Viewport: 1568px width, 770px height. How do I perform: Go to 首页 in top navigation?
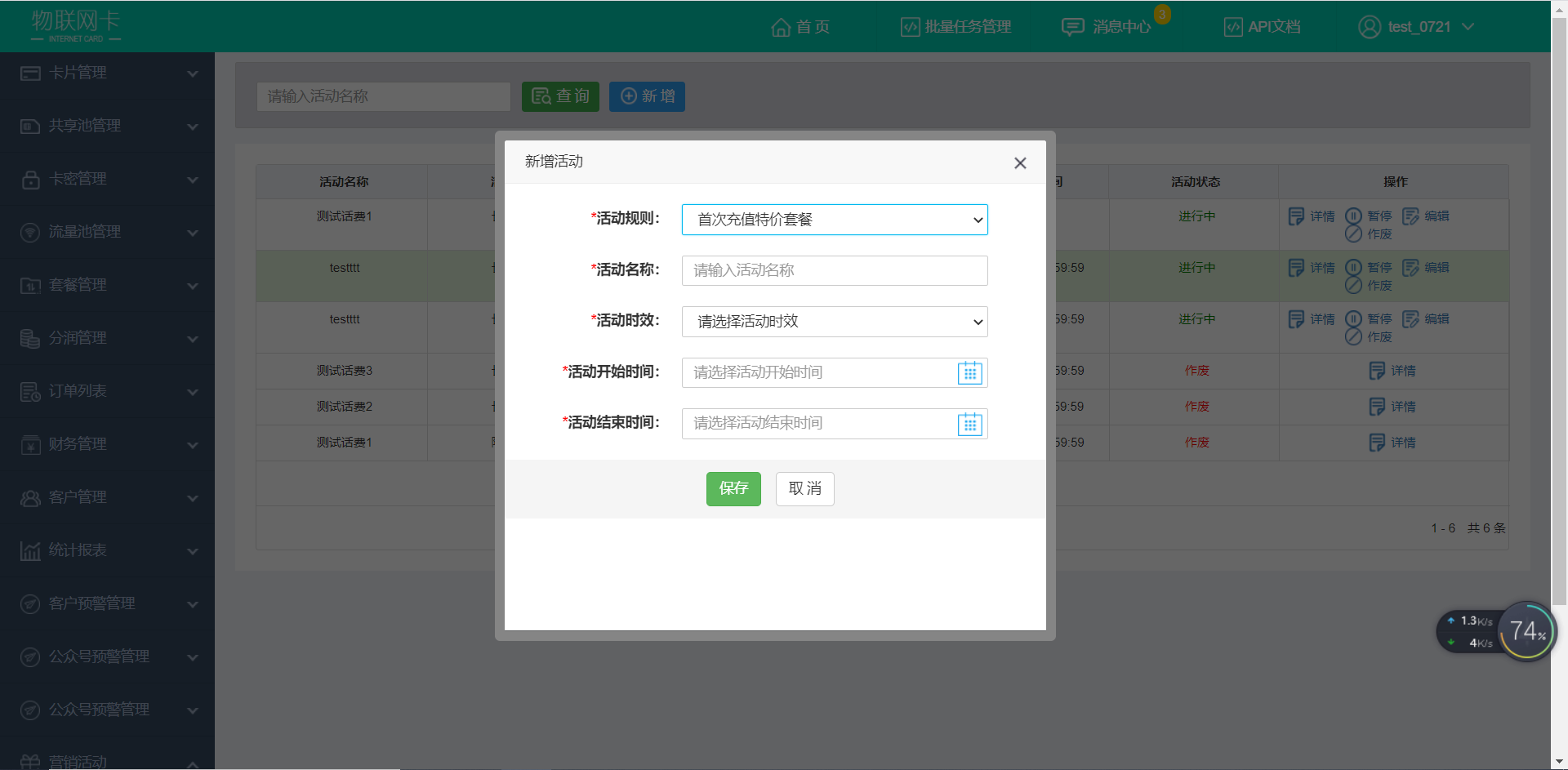tap(800, 27)
